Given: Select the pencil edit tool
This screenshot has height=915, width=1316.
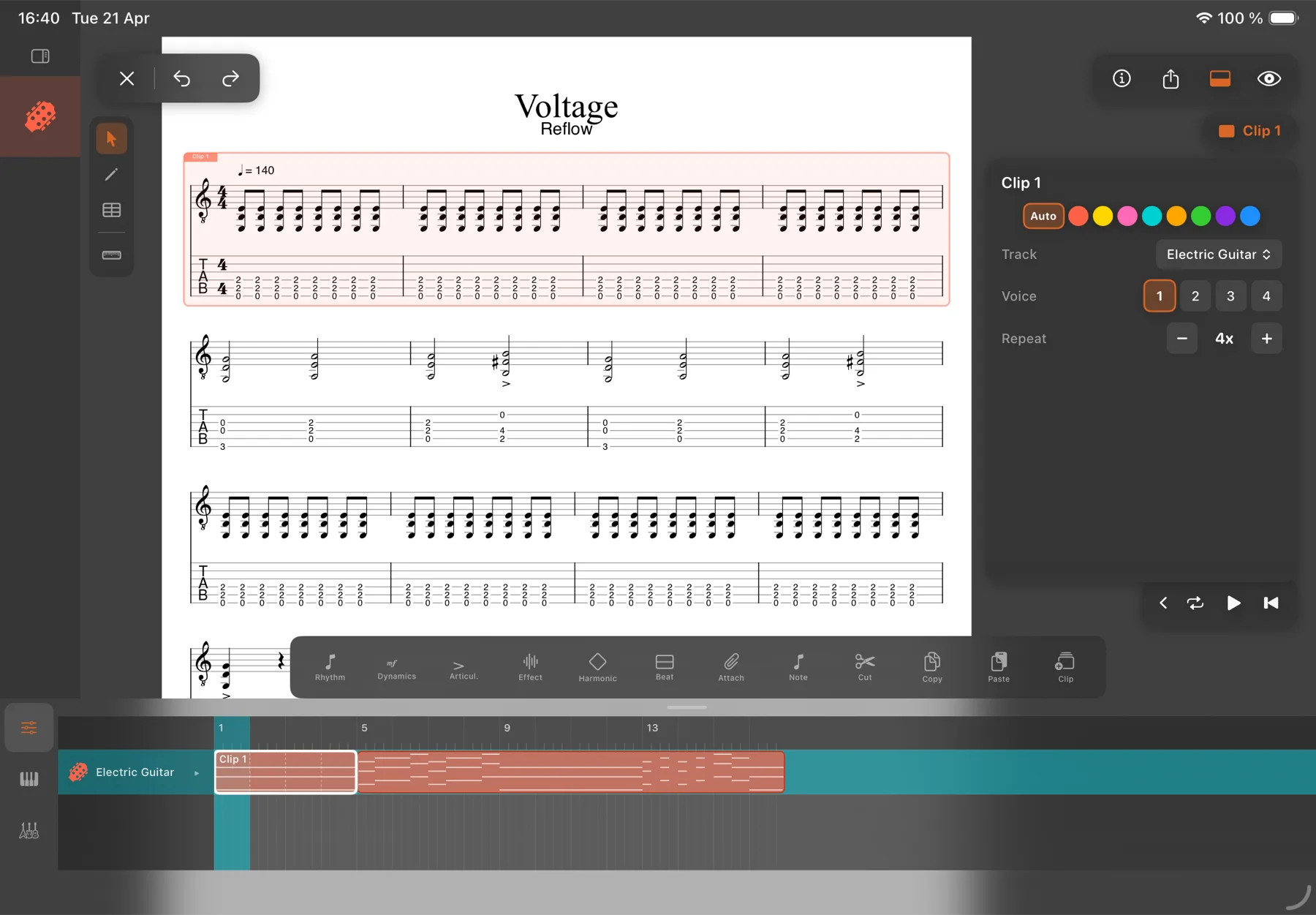Looking at the screenshot, I should (x=112, y=174).
